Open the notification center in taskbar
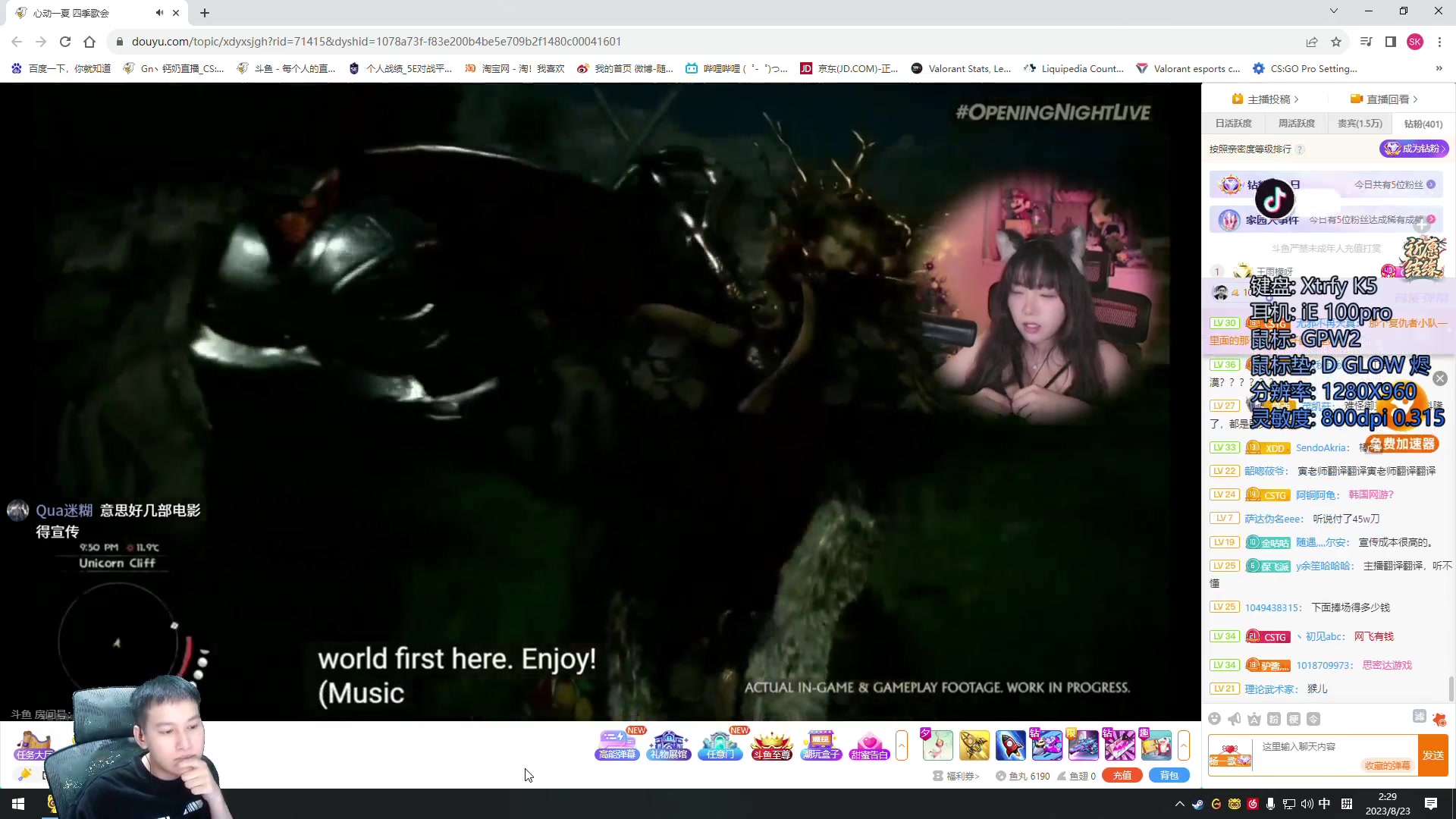The image size is (1456, 819). 1431,804
